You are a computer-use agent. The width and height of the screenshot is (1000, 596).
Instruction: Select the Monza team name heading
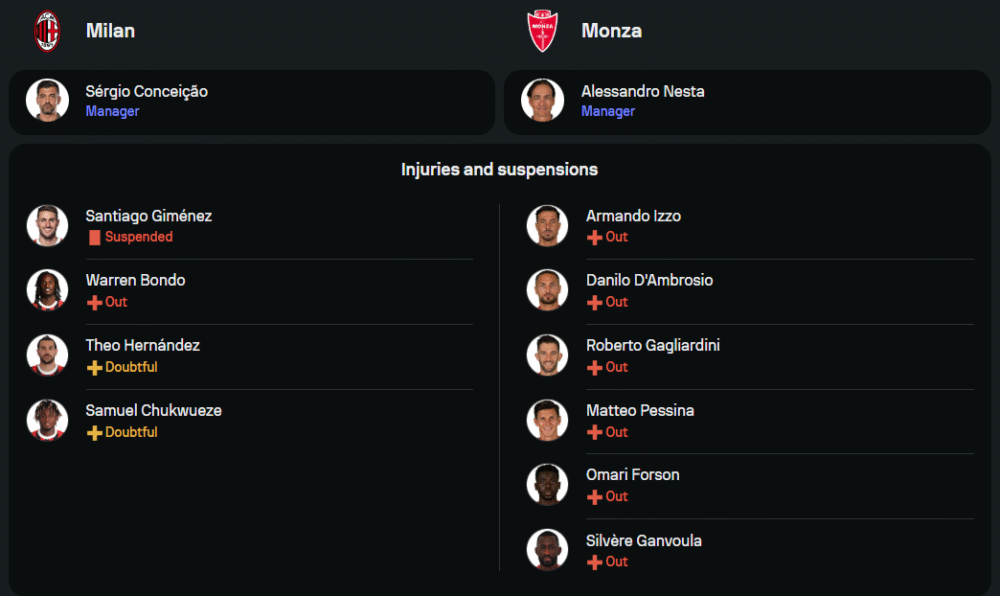click(x=611, y=31)
